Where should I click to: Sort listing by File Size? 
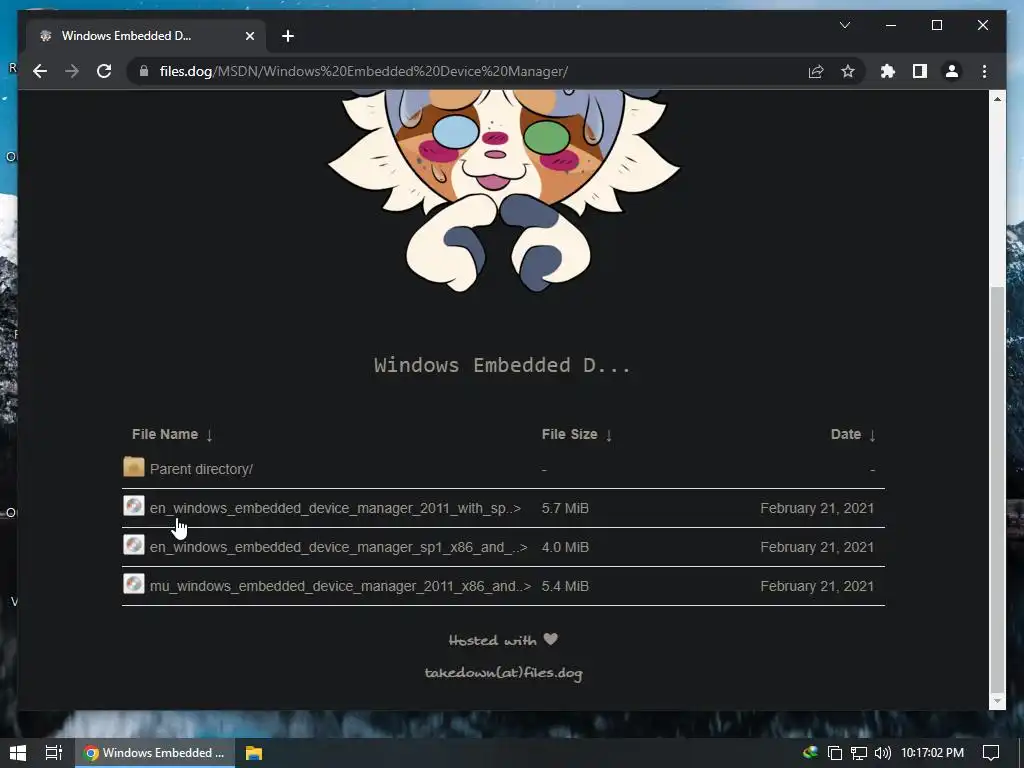(569, 434)
